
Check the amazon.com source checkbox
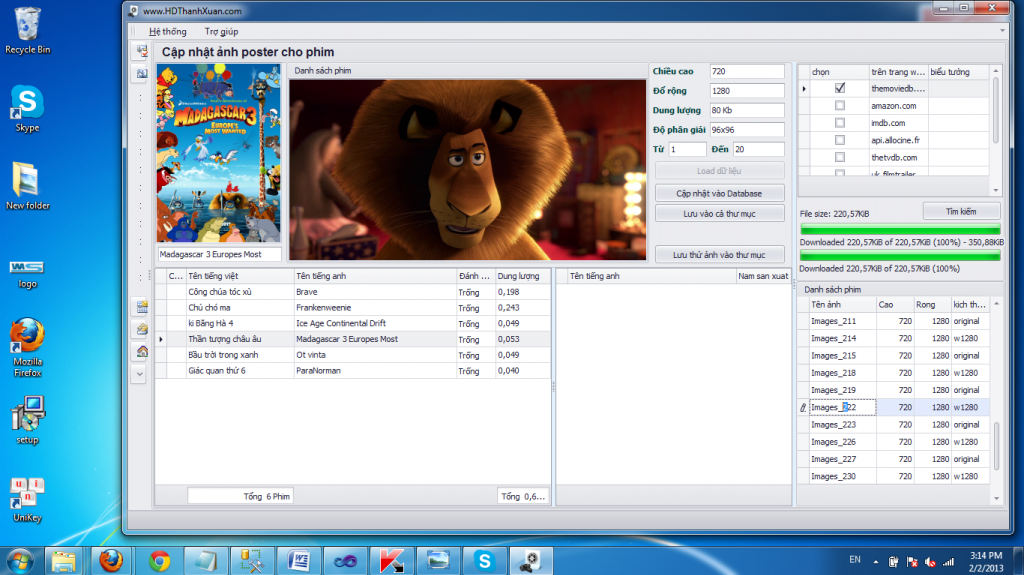pyautogui.click(x=840, y=105)
